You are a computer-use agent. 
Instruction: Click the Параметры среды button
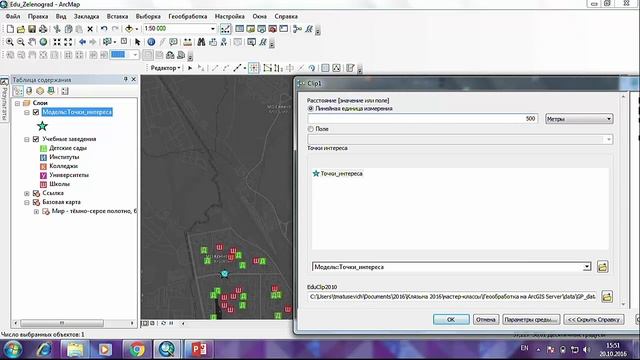coord(531,320)
